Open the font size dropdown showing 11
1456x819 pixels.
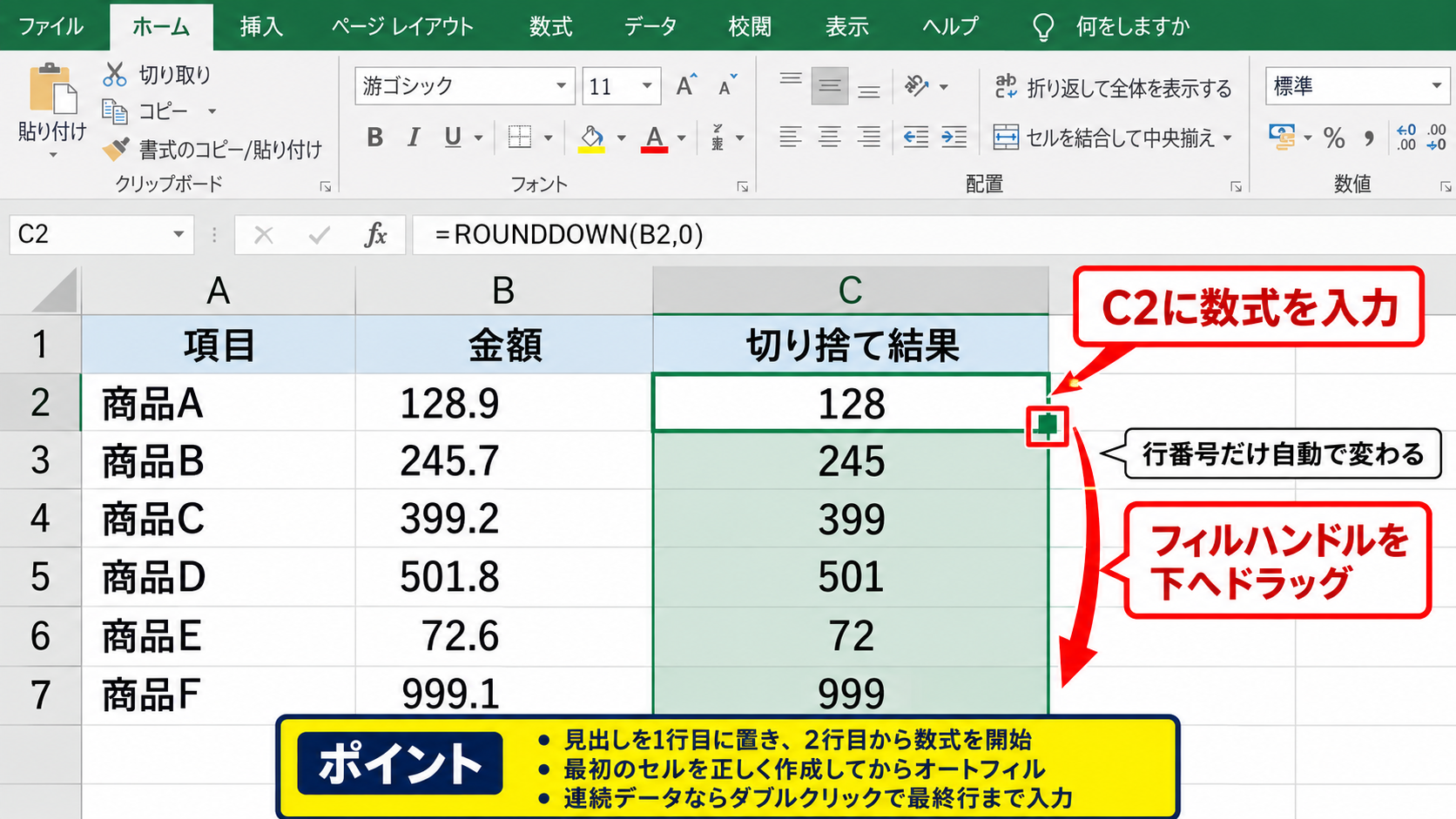tap(647, 86)
